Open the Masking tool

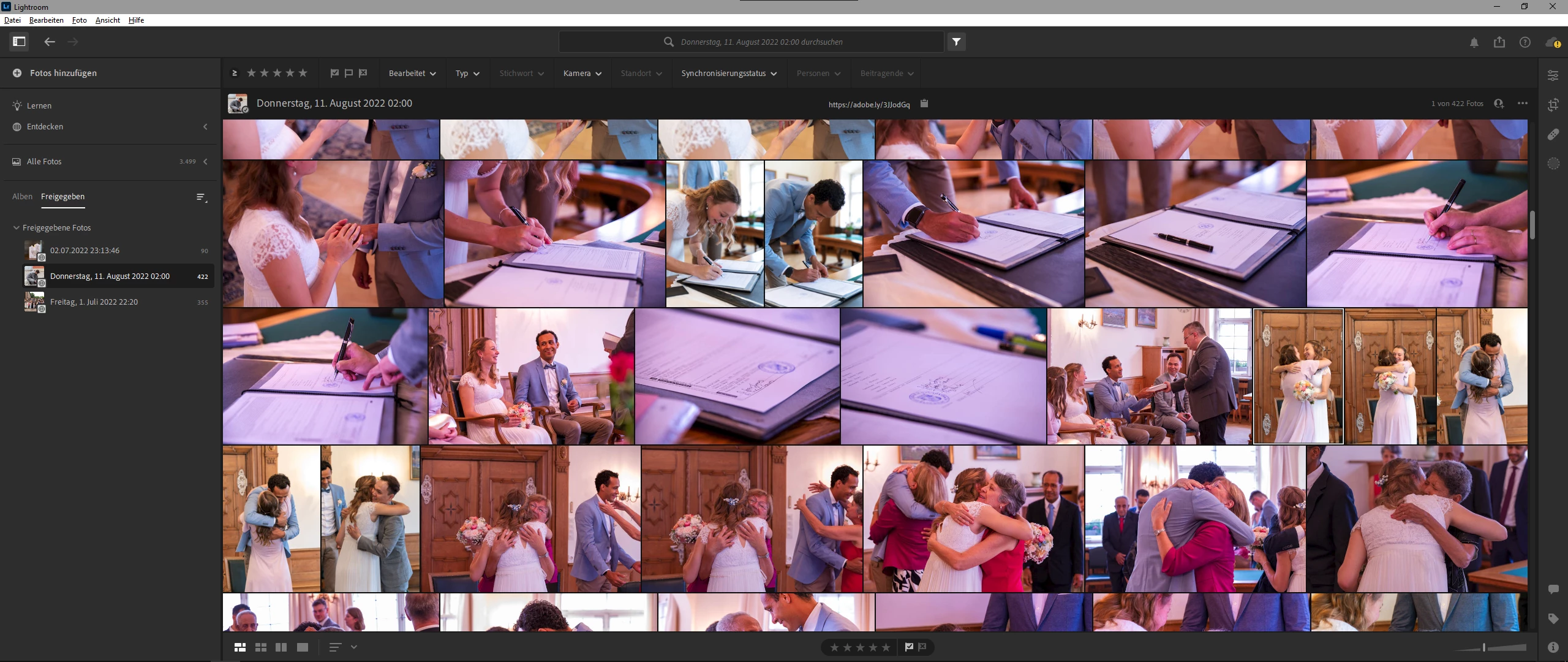[x=1553, y=164]
